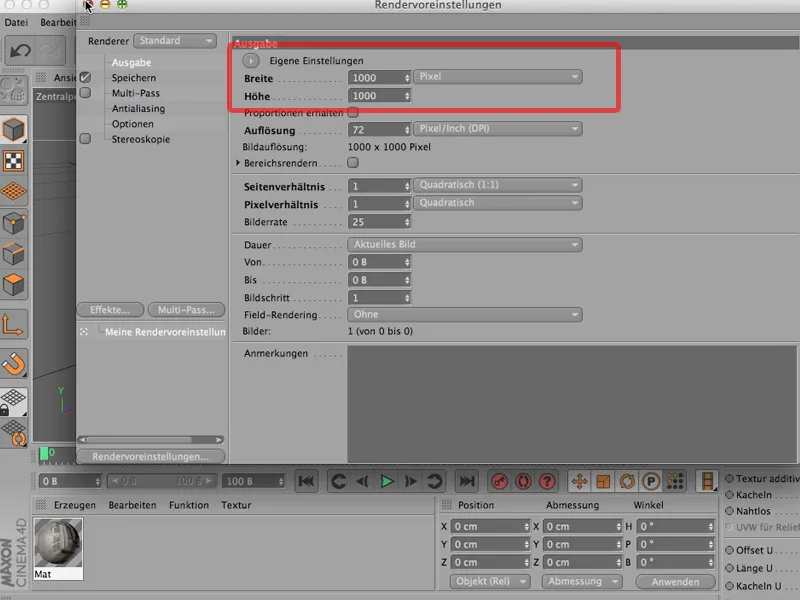Toggle the Stereoskopie checkbox

pos(85,139)
